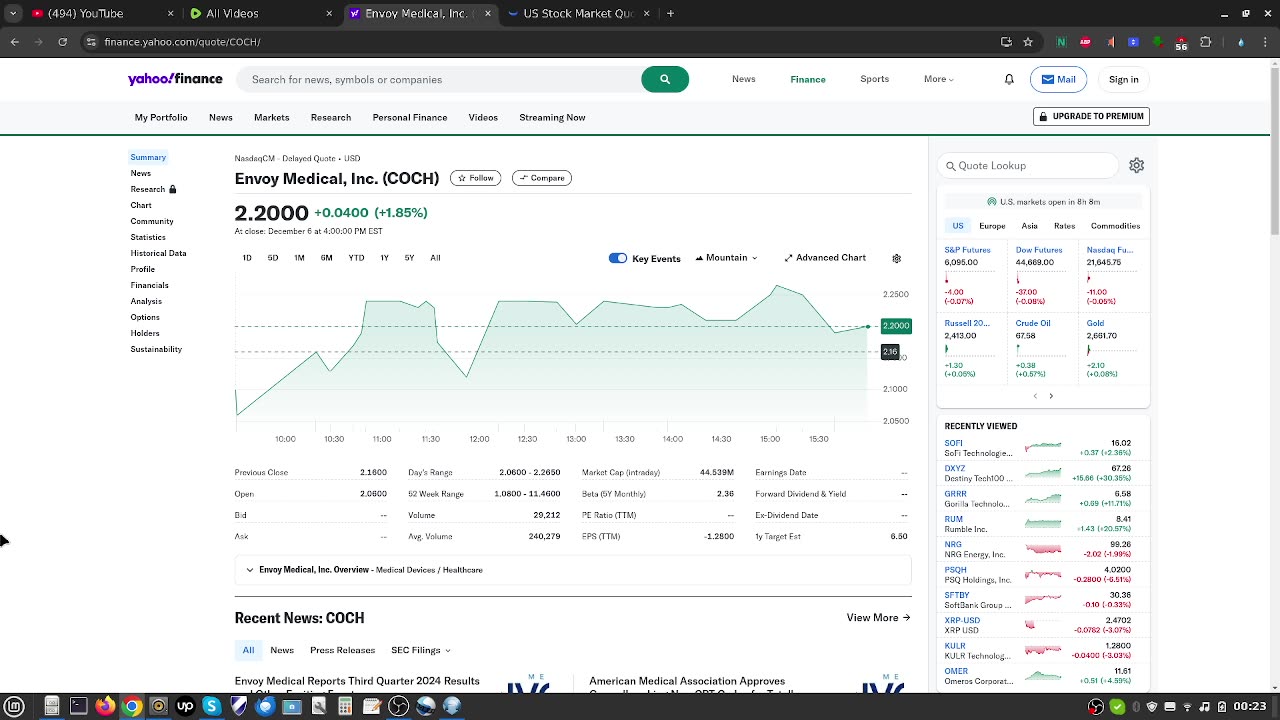Open the Mountain chart type dropdown
The width and height of the screenshot is (1280, 720).
[x=727, y=258]
